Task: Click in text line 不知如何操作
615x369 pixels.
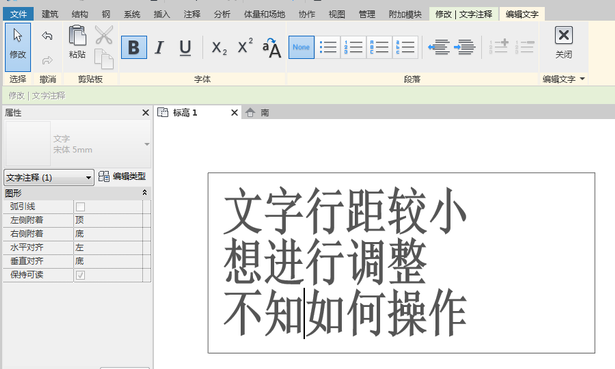Action: tap(345, 313)
